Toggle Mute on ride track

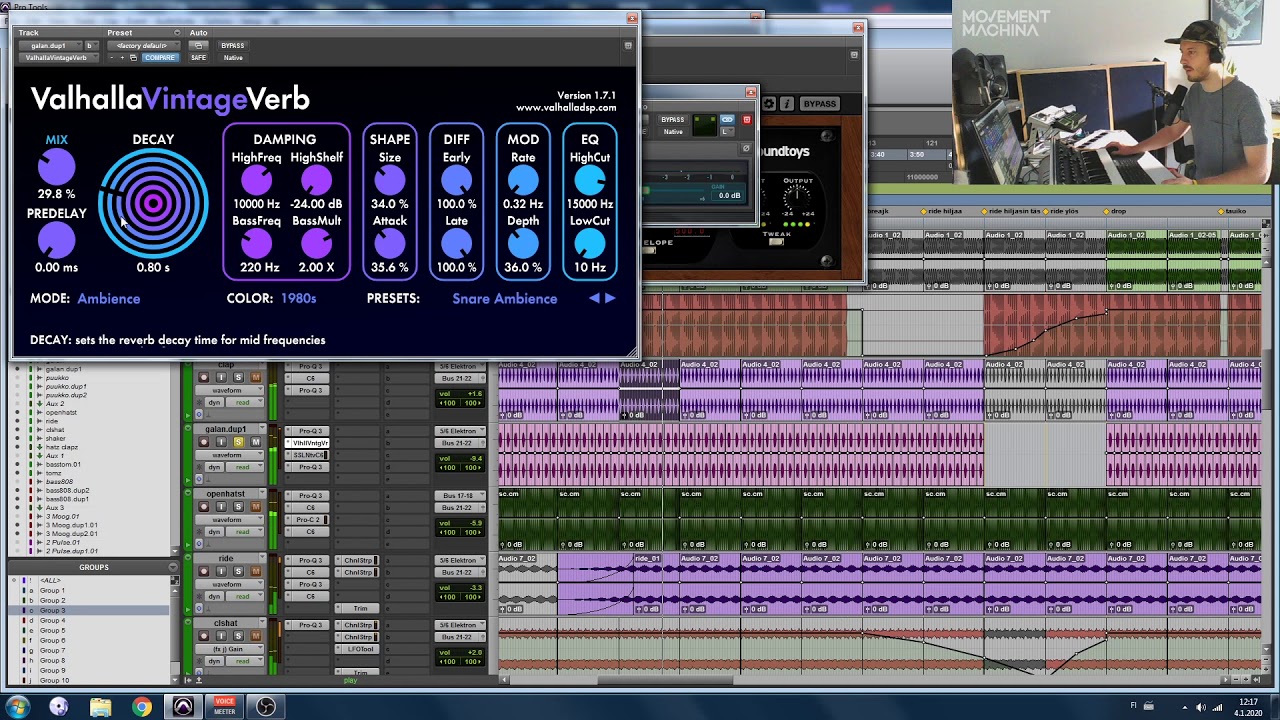click(x=255, y=571)
